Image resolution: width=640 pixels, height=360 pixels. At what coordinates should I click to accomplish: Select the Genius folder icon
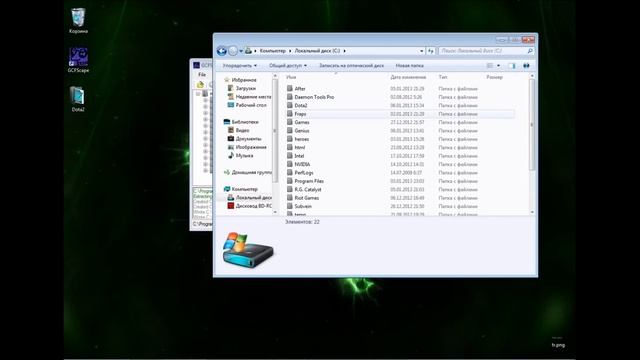(290, 131)
